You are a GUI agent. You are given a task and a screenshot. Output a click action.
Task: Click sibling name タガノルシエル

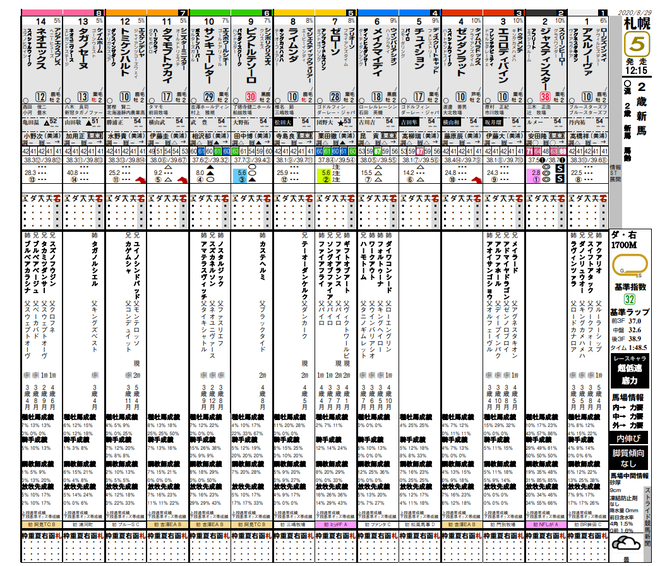pos(94,265)
